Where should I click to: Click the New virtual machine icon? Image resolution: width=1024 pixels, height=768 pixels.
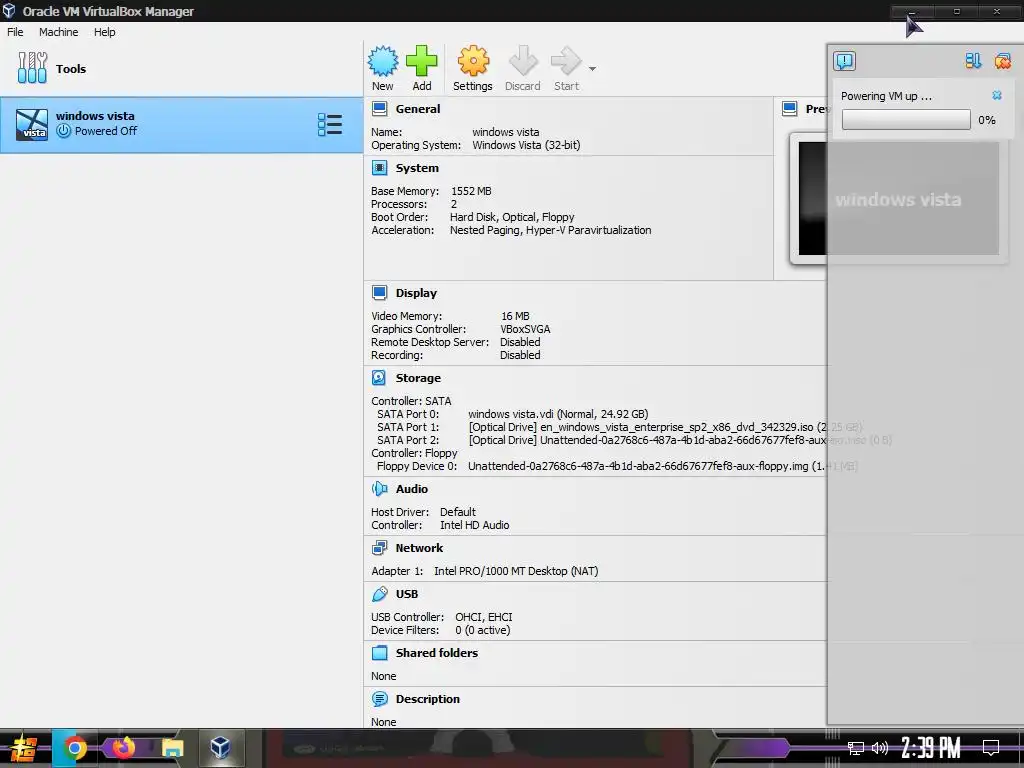click(x=383, y=61)
